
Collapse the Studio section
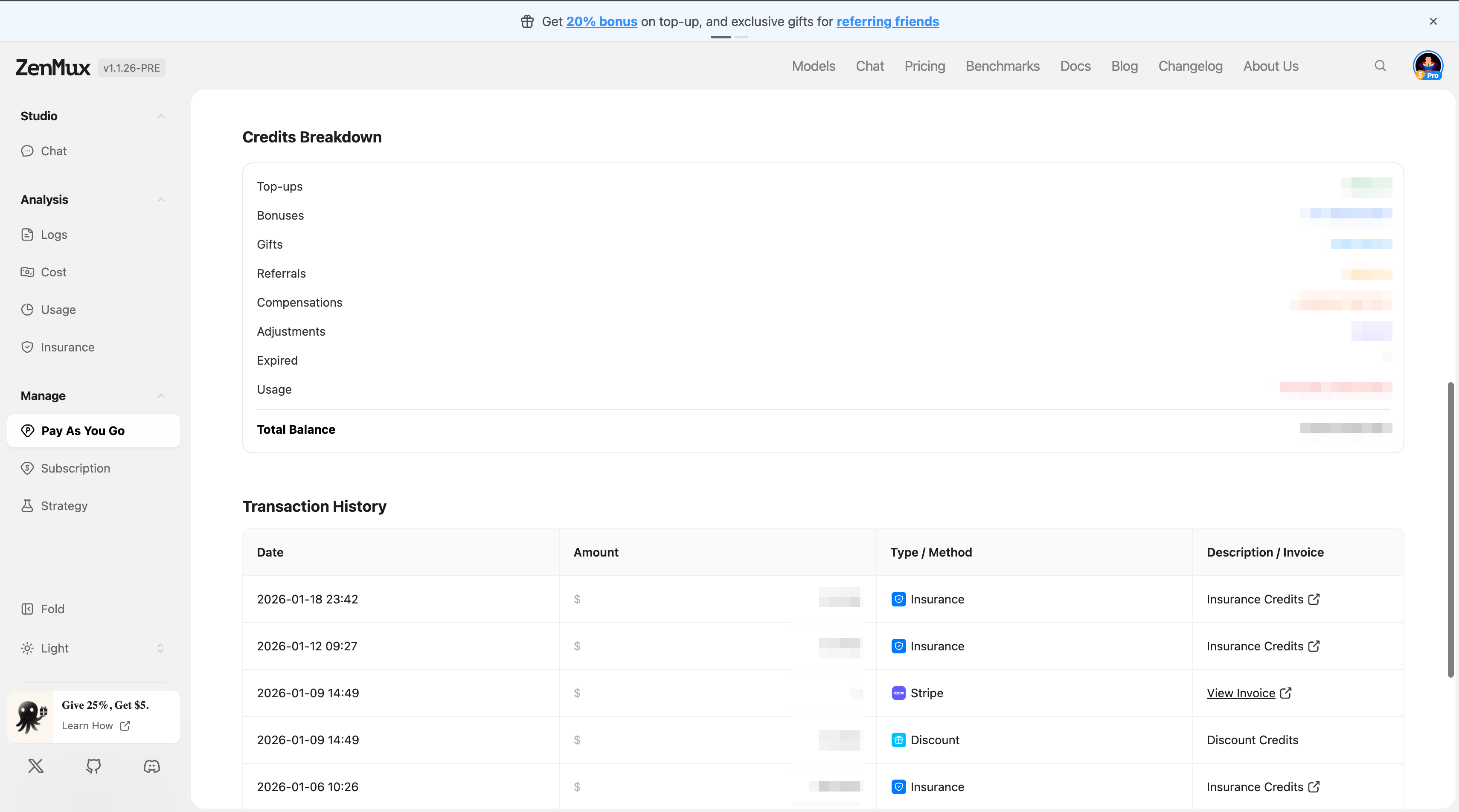tap(161, 116)
